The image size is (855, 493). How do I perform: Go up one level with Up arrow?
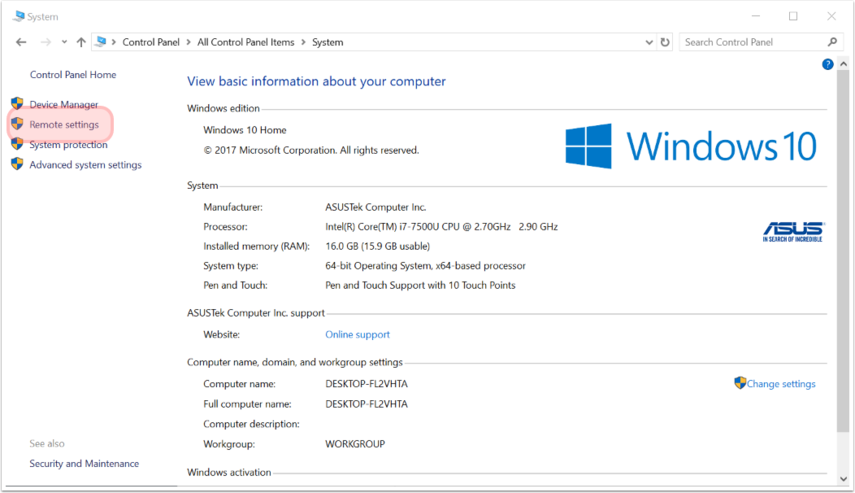(x=81, y=42)
